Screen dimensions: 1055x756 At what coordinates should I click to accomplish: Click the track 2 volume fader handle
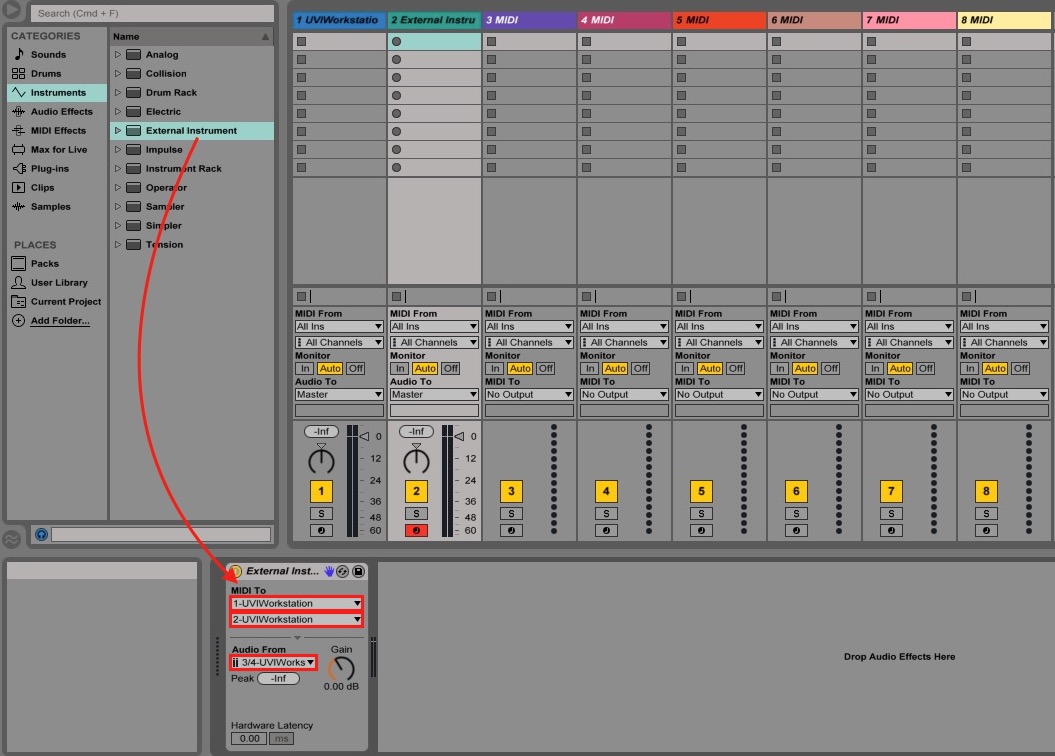(x=459, y=437)
